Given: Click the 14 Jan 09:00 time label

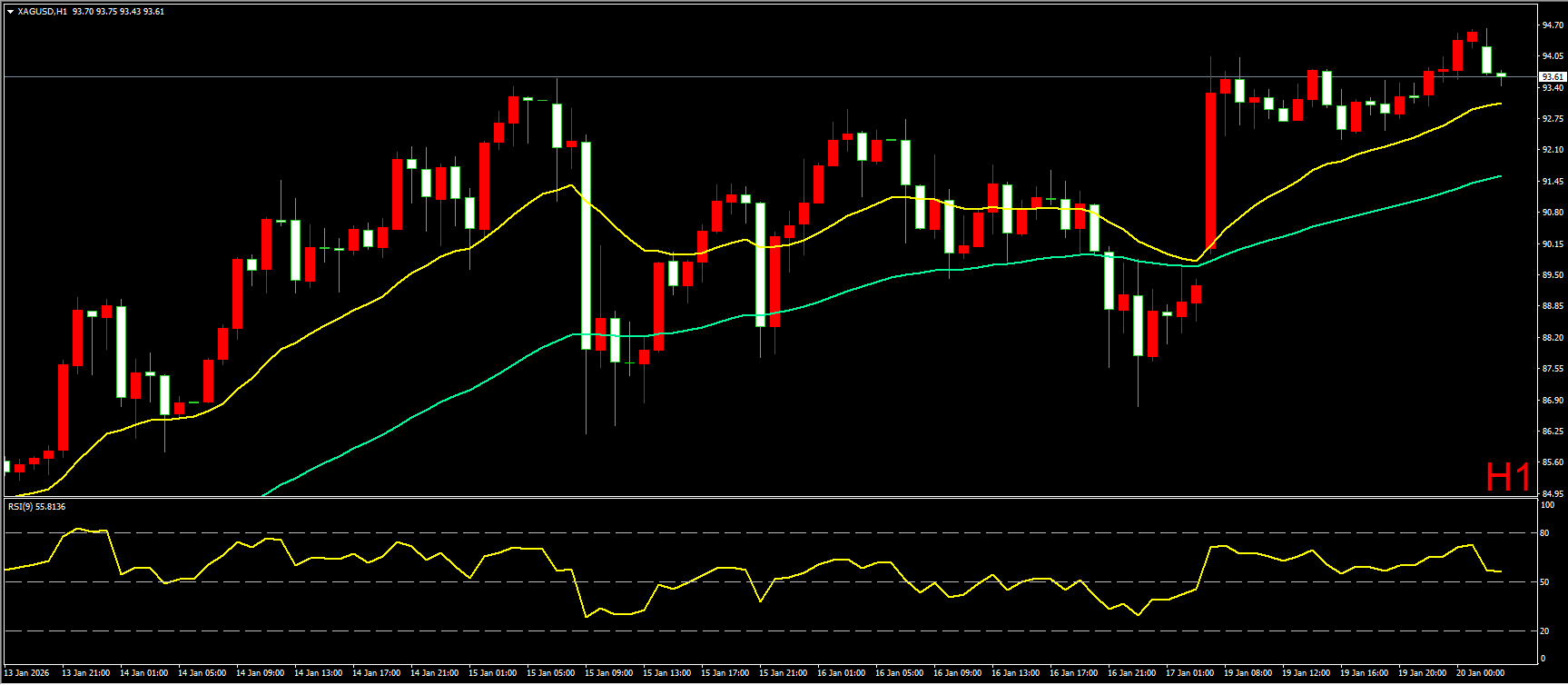Looking at the screenshot, I should [260, 673].
